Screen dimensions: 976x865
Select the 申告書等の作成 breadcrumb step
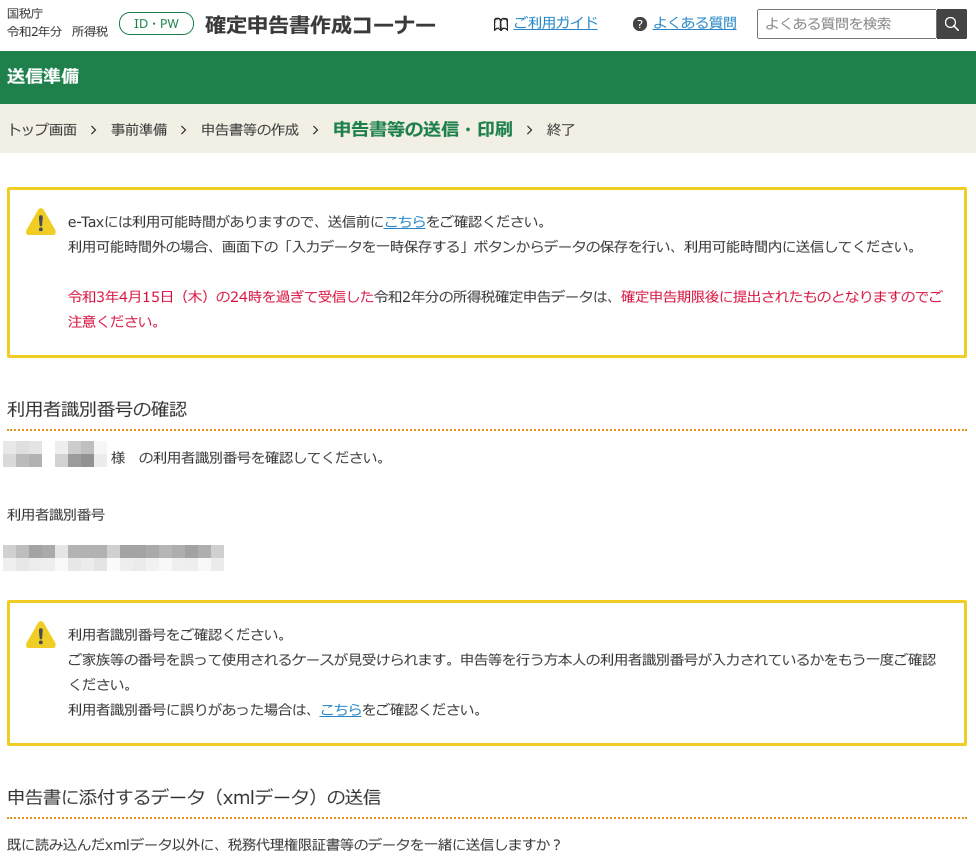pos(248,129)
